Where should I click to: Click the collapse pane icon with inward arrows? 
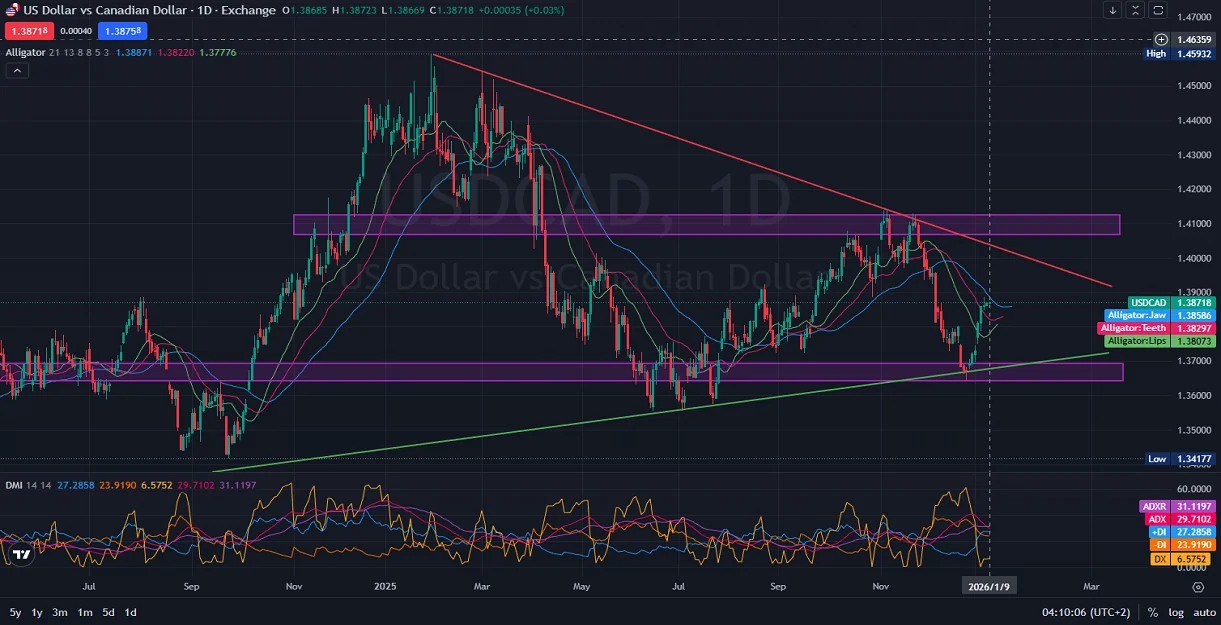coord(1135,10)
